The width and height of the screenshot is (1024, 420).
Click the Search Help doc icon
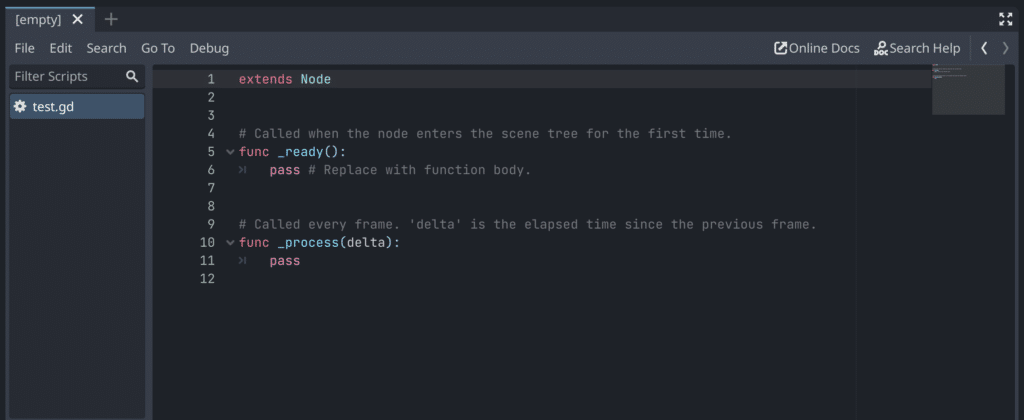tap(880, 48)
